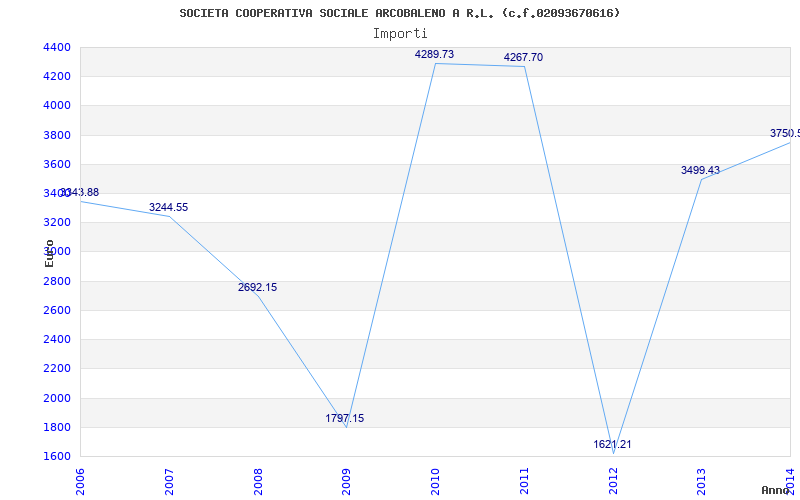Click the 4400 y-axis value
Image resolution: width=800 pixels, height=500 pixels.
tap(57, 47)
